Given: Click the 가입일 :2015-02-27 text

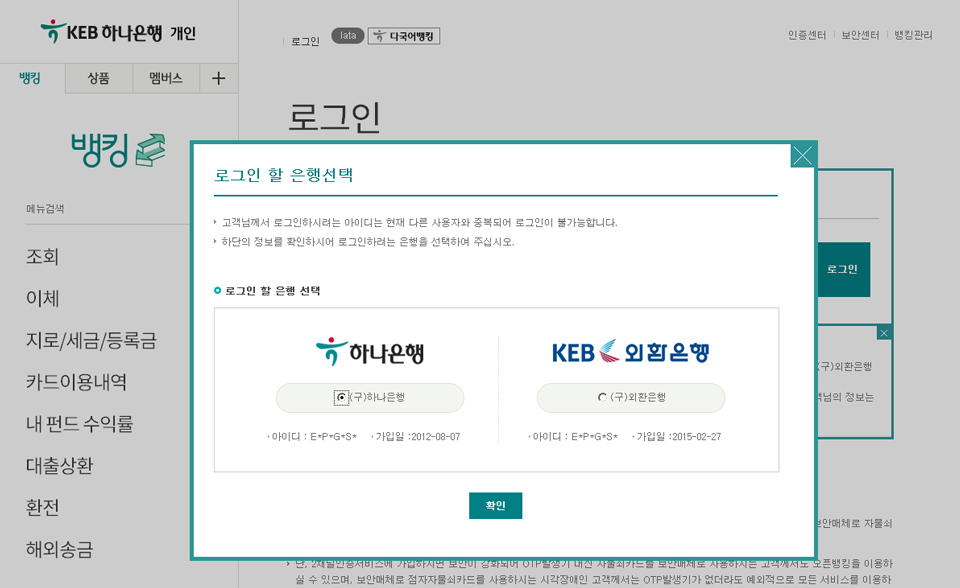Looking at the screenshot, I should coord(678,437).
